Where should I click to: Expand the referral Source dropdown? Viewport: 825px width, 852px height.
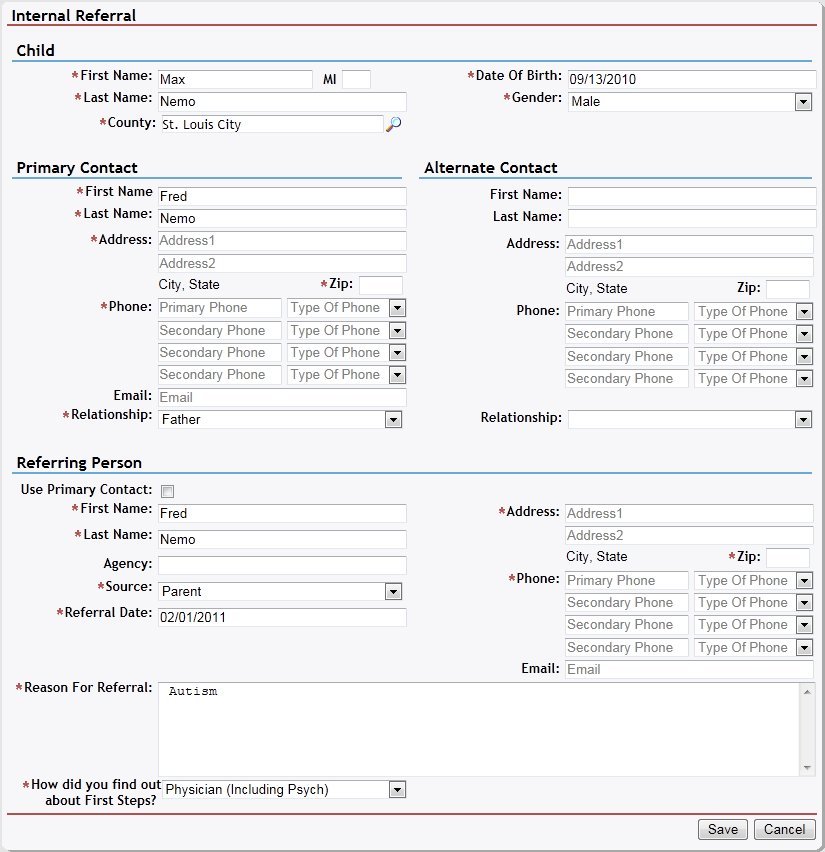point(394,592)
